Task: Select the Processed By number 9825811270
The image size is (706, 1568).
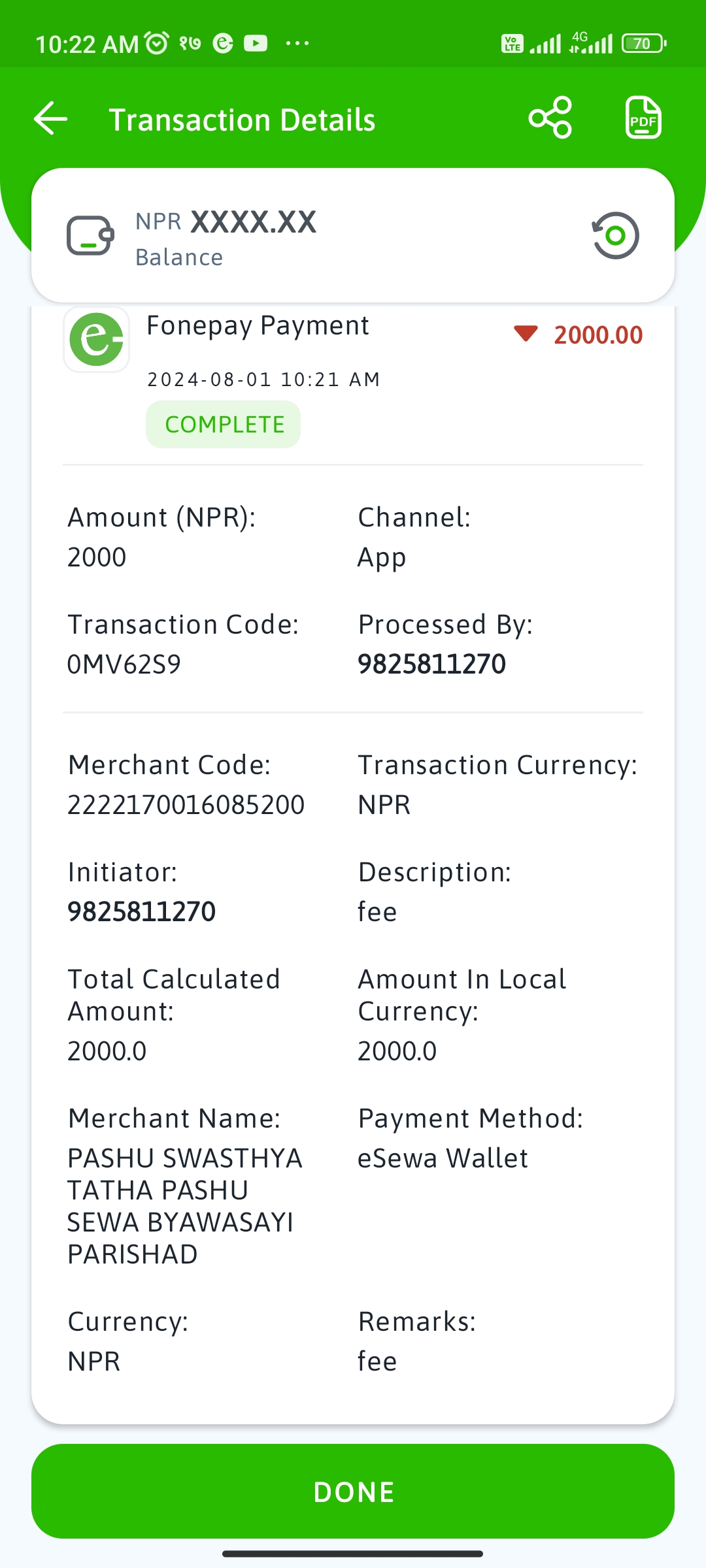Action: tap(432, 664)
